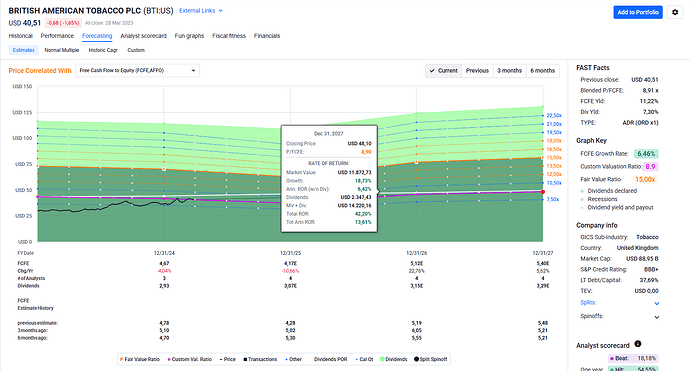Click the Add to Portfolio button
This screenshot has width=690, height=371.
[x=638, y=12]
